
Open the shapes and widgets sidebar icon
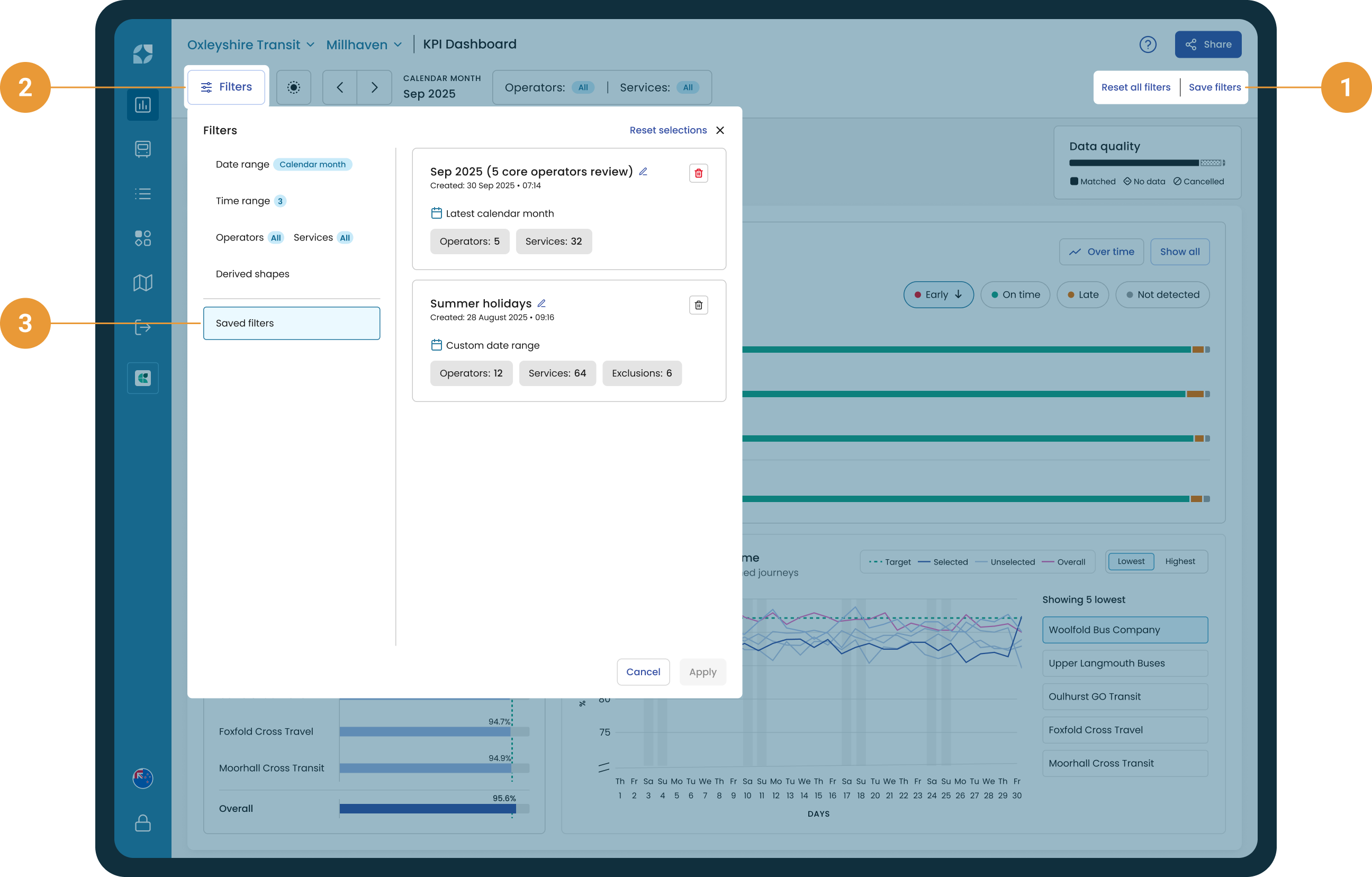coord(142,238)
